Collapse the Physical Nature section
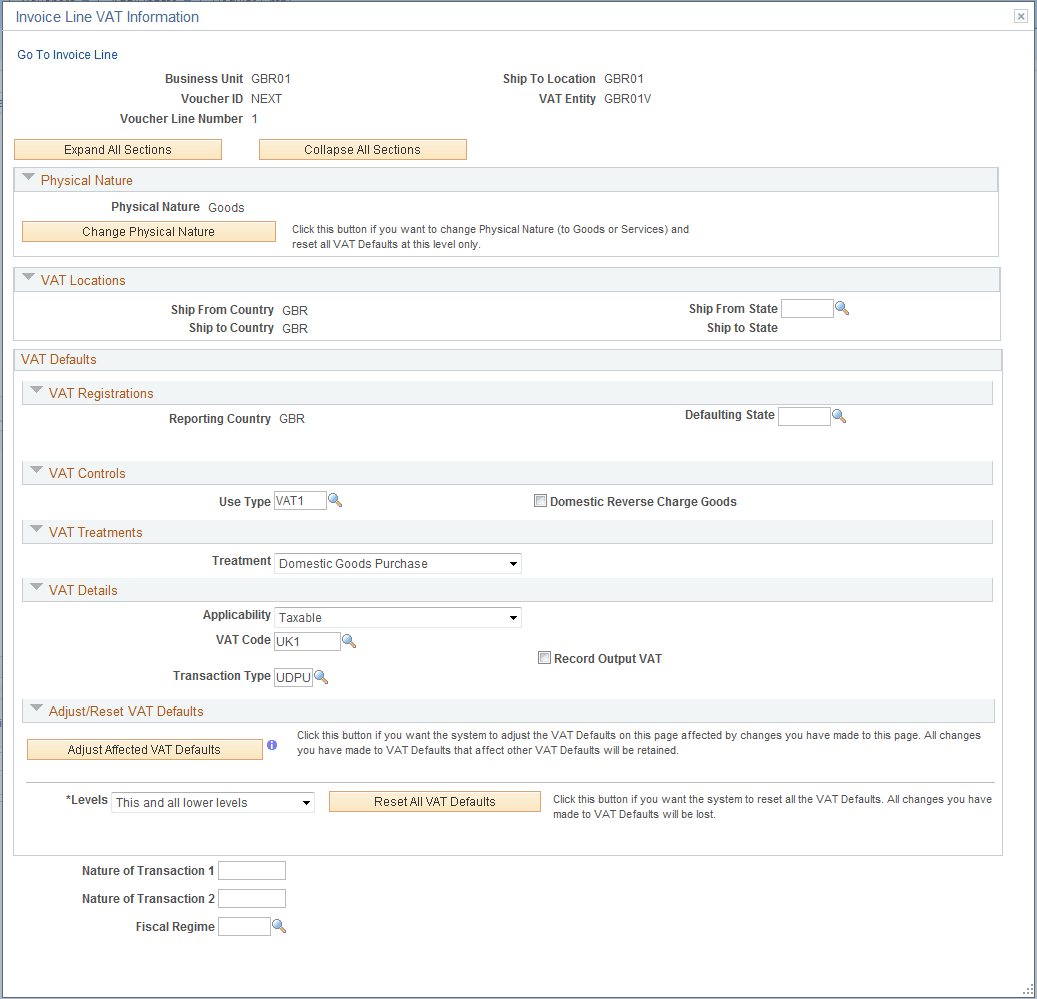1037x999 pixels. pos(27,179)
